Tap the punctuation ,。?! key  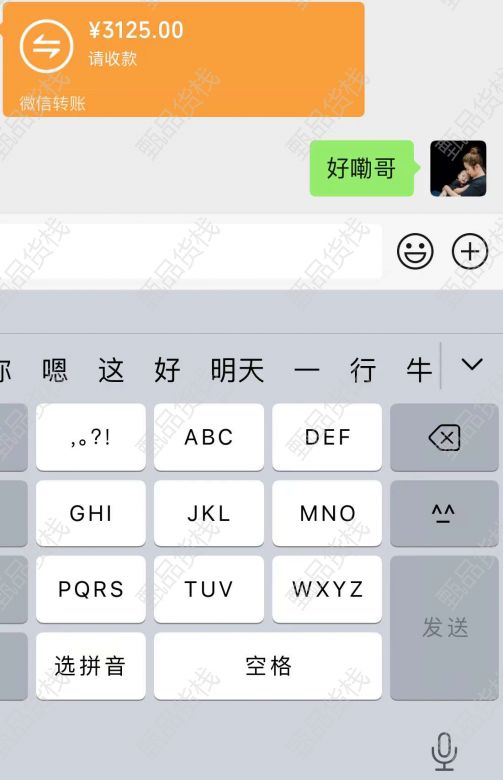(x=91, y=437)
